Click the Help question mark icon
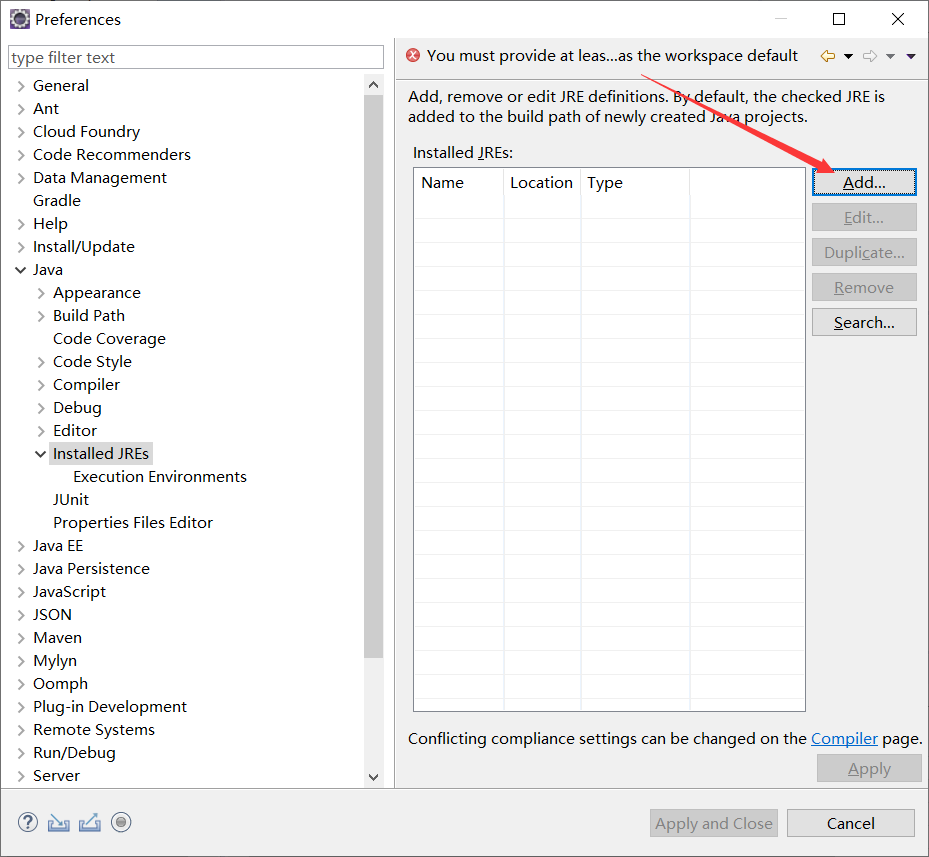 [x=28, y=822]
